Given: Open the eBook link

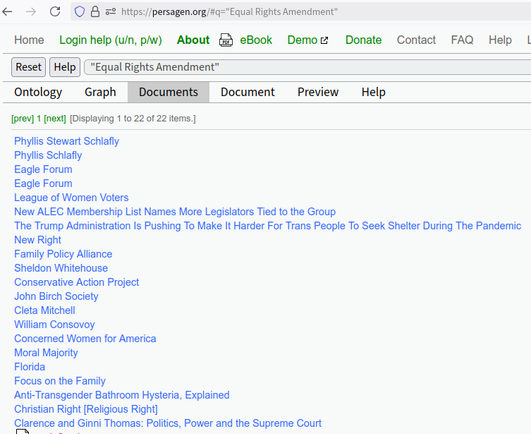Looking at the screenshot, I should point(256,40).
